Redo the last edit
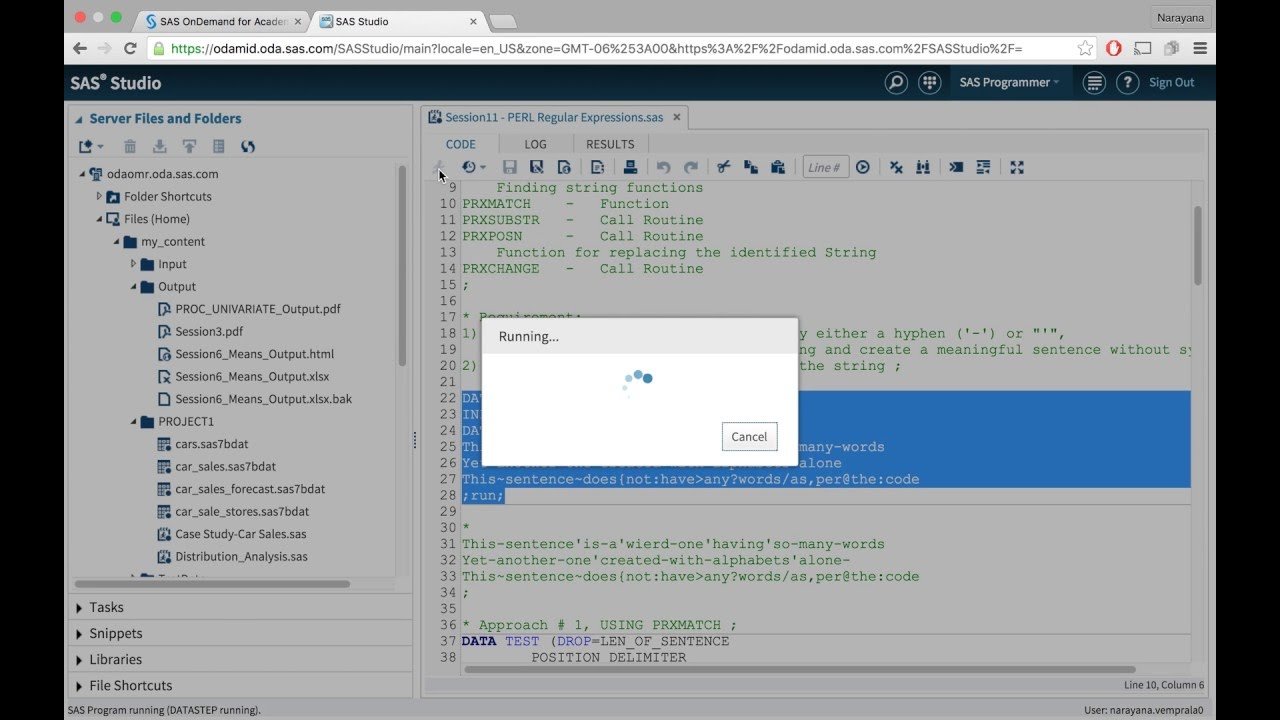This screenshot has width=1280, height=720. 690,167
